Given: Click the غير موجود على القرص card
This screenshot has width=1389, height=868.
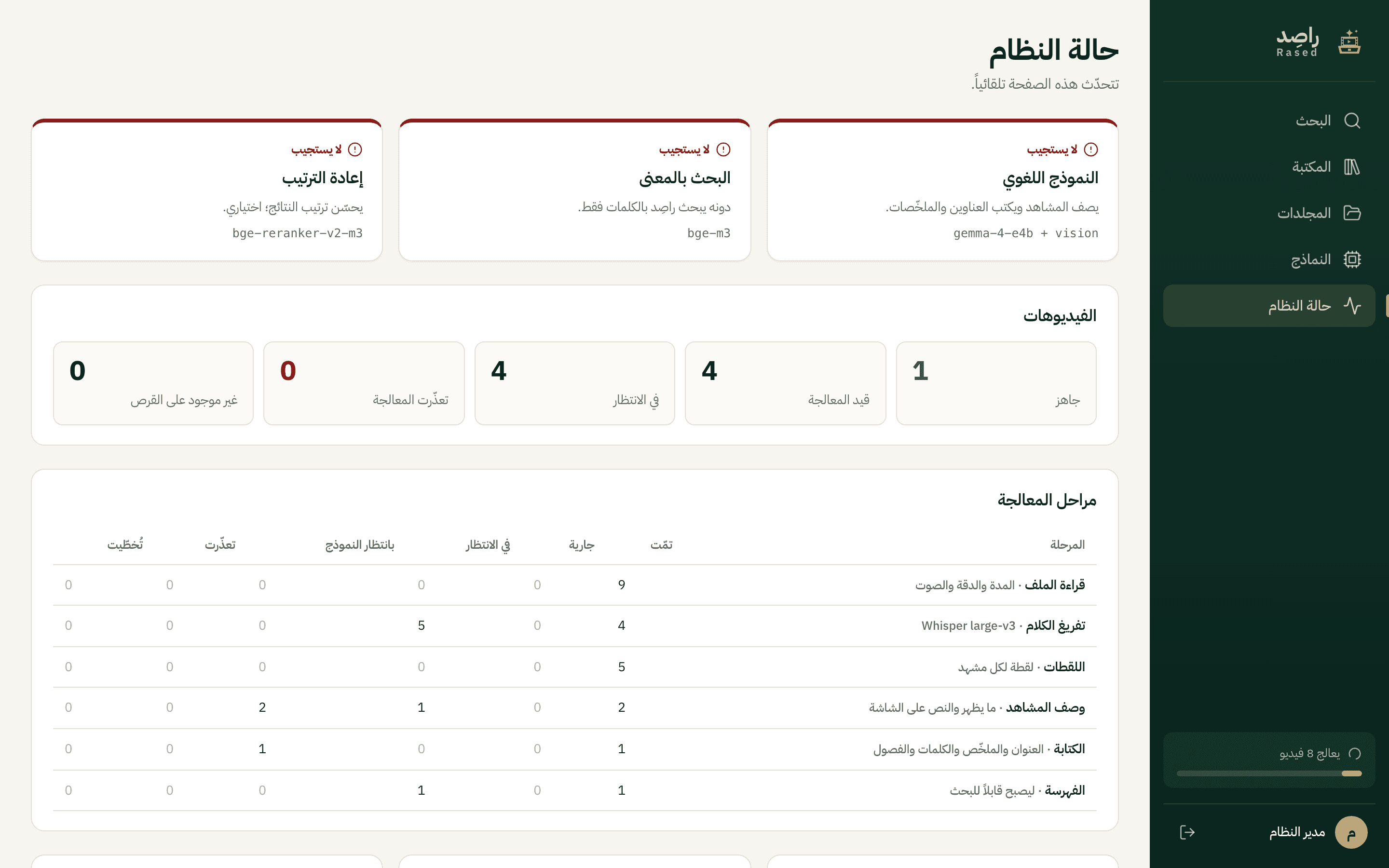Looking at the screenshot, I should (153, 383).
